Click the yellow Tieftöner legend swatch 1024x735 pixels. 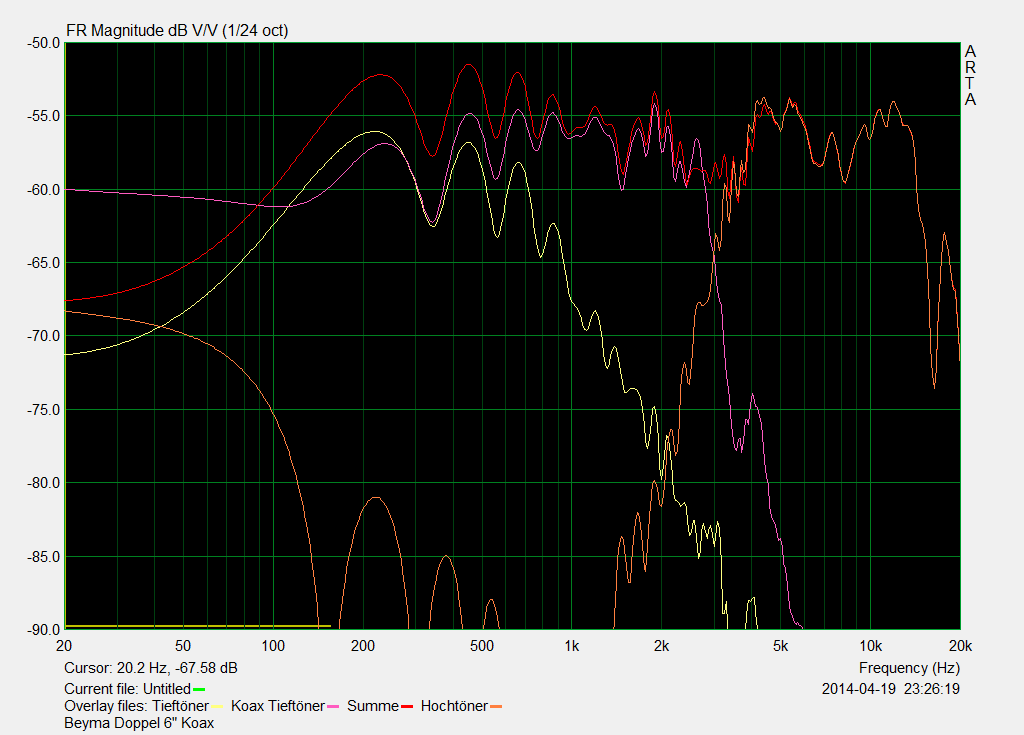219,707
